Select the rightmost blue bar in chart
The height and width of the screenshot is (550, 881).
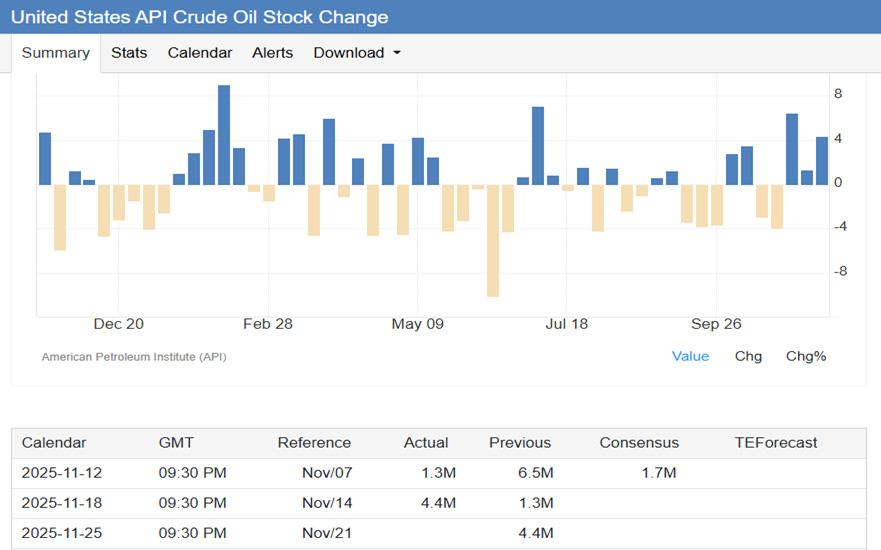[x=822, y=161]
